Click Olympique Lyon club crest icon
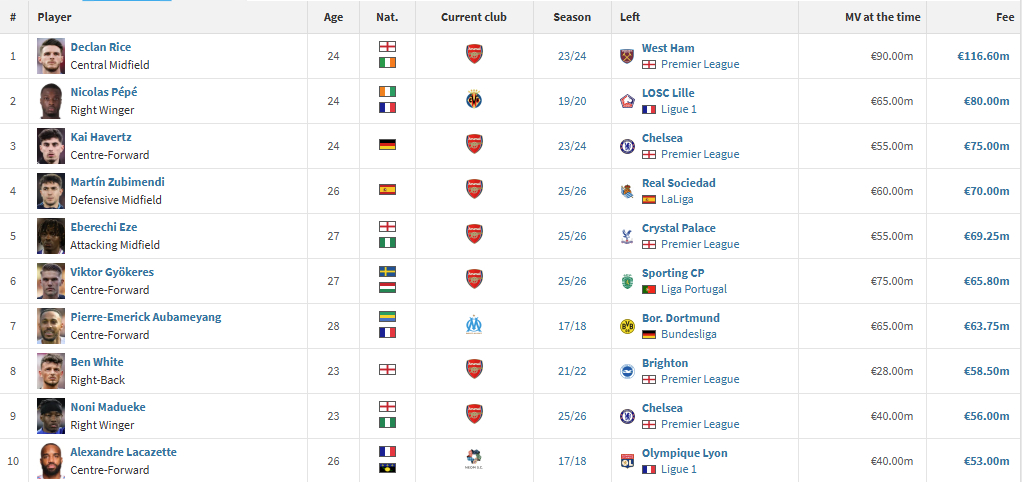This screenshot has height=482, width=1022. point(627,461)
